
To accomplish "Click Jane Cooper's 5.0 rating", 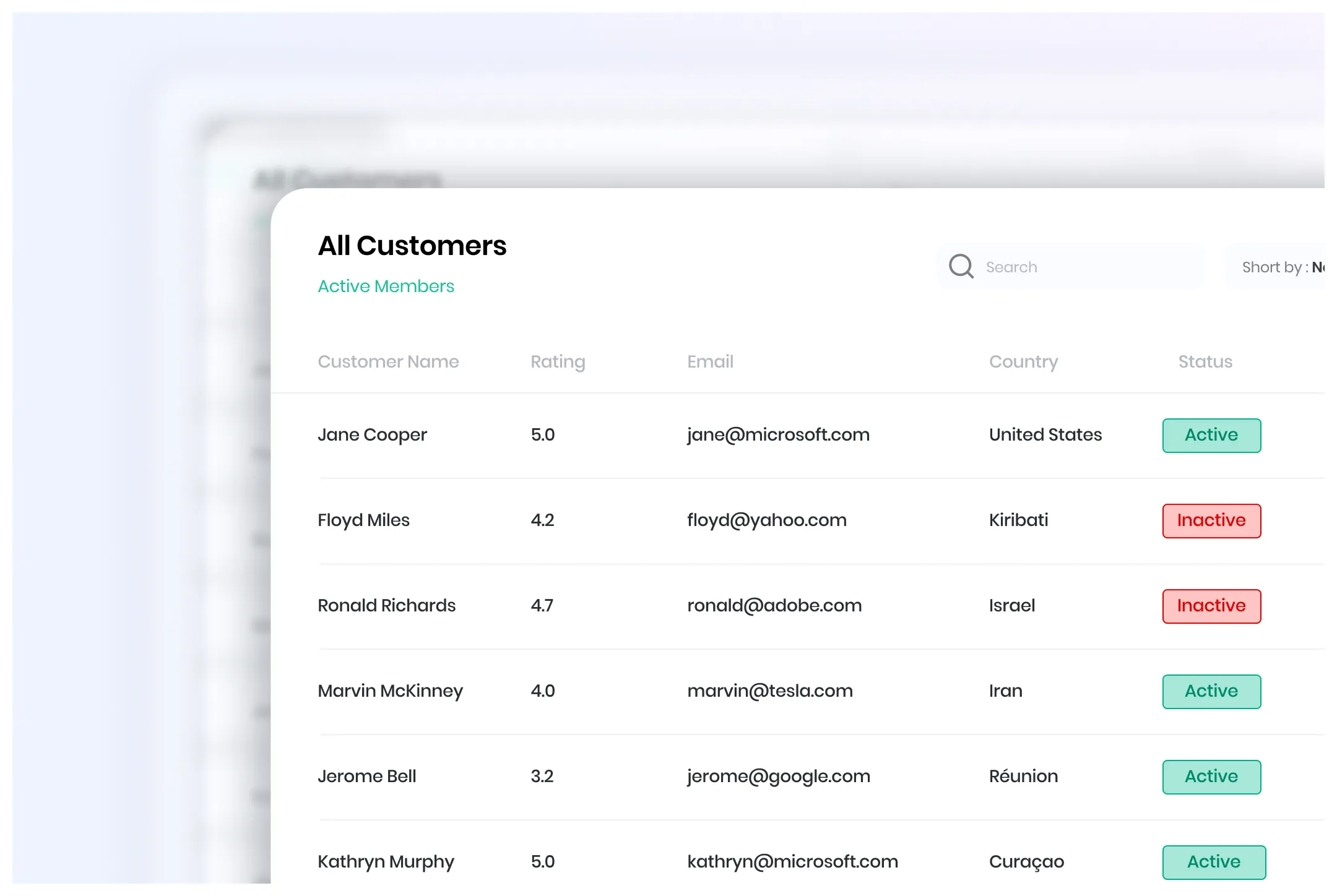I will 542,434.
